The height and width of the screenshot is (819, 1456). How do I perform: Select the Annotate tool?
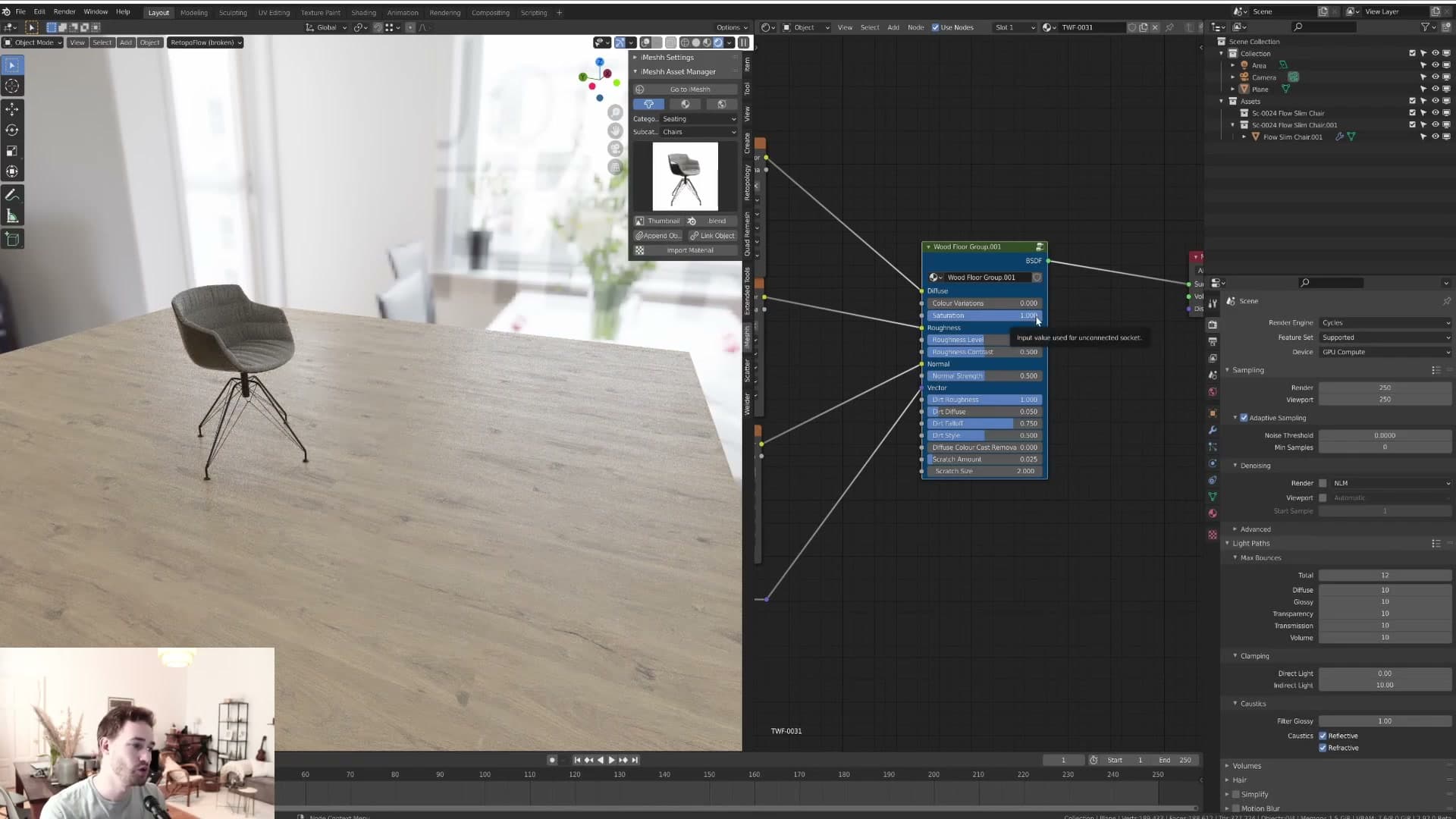[12, 196]
